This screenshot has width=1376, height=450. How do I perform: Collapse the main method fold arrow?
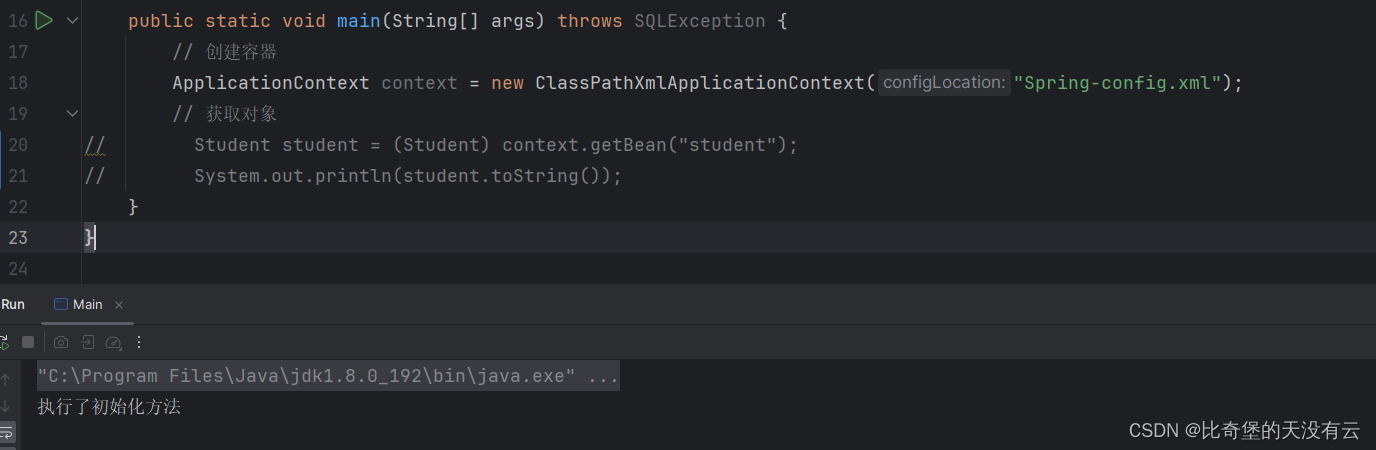[72, 20]
